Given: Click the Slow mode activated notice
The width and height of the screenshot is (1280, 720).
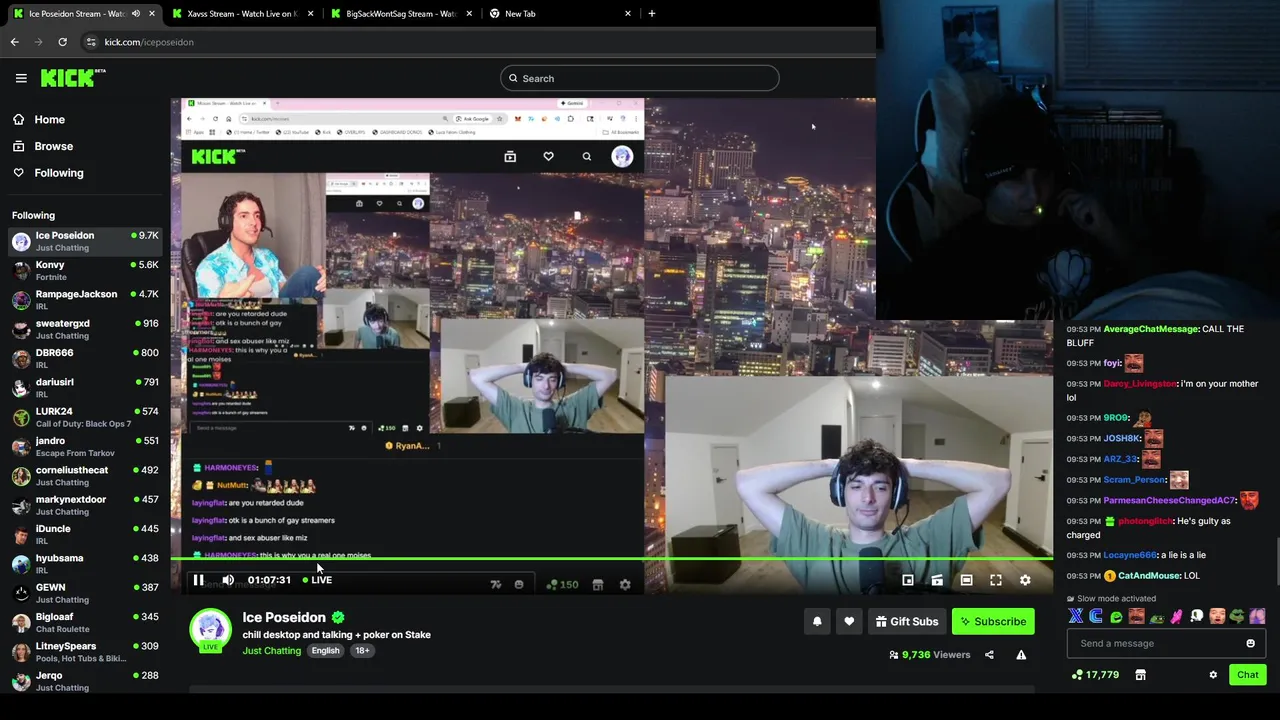Looking at the screenshot, I should click(1111, 599).
